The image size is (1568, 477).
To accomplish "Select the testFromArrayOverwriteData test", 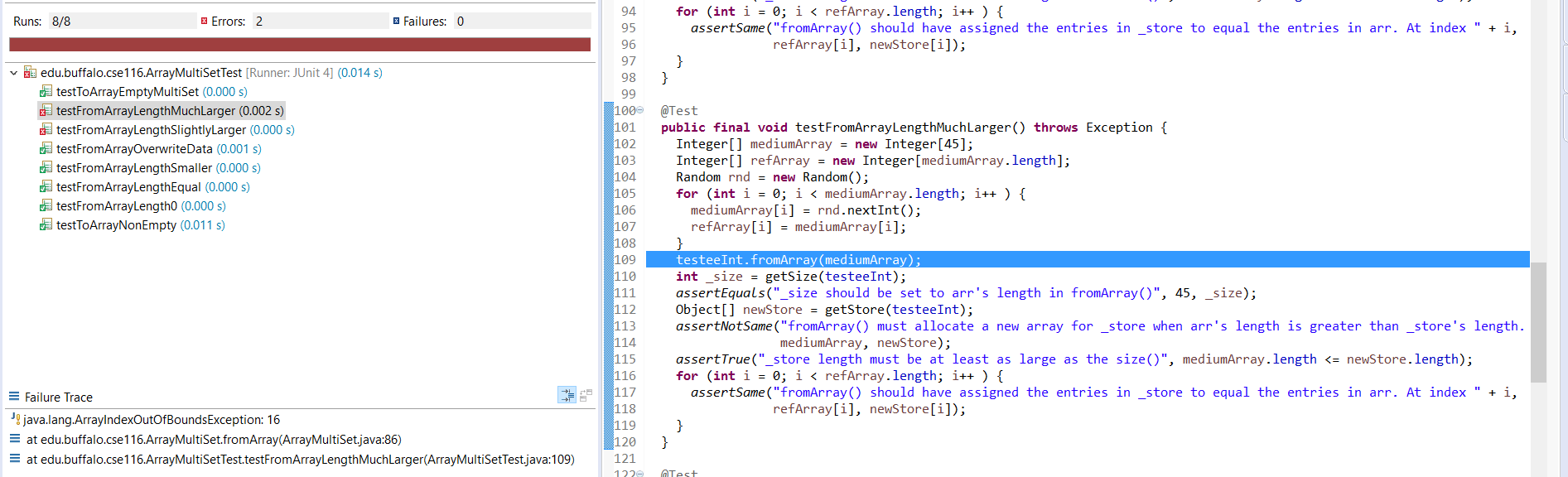I will pos(158,149).
